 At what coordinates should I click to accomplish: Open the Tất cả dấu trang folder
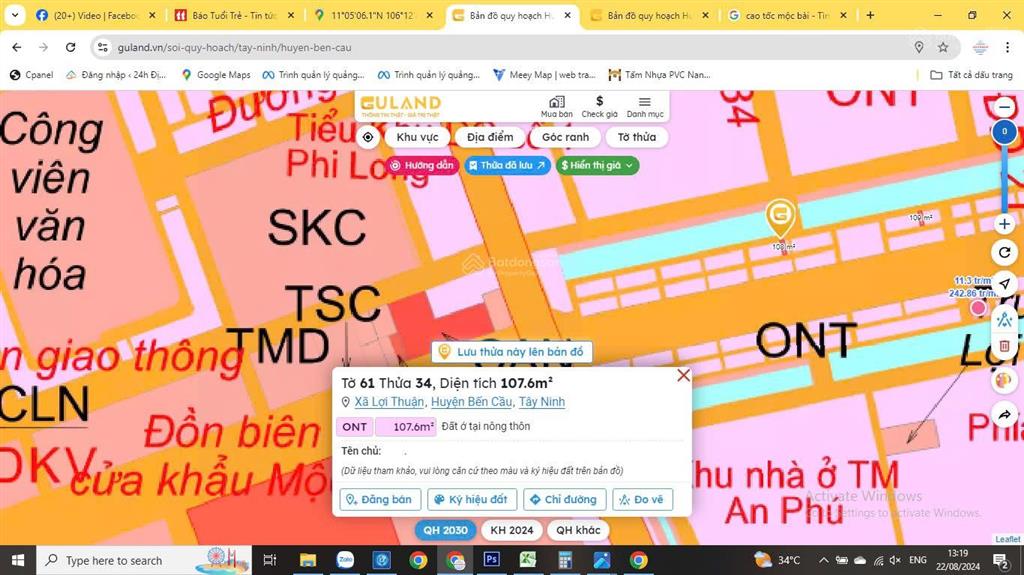click(x=971, y=75)
